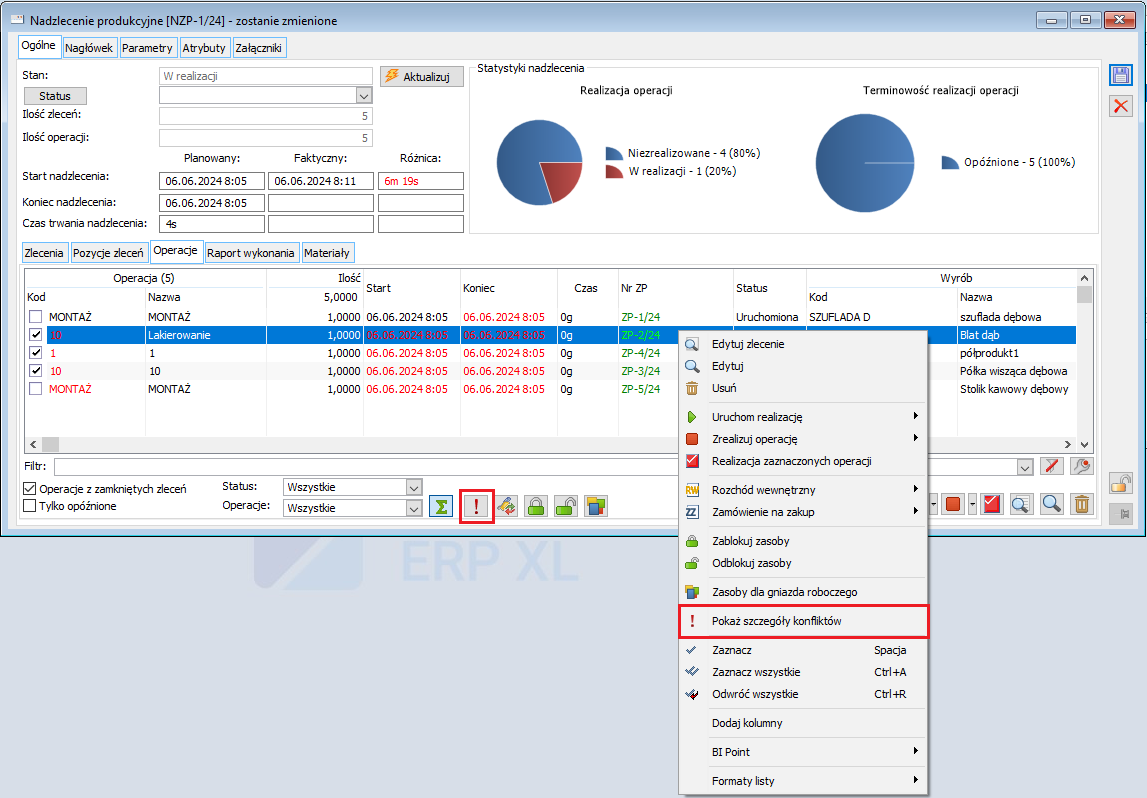
Task: Expand the Zrealizuj operację submenu
Action: [915, 438]
